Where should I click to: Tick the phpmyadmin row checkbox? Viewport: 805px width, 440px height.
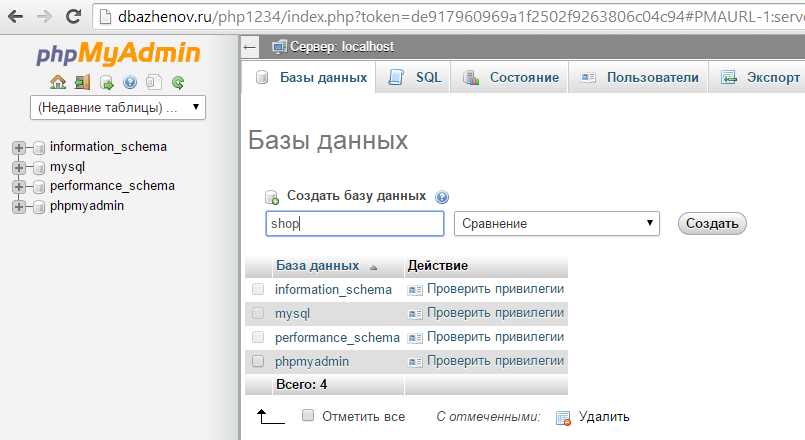258,361
